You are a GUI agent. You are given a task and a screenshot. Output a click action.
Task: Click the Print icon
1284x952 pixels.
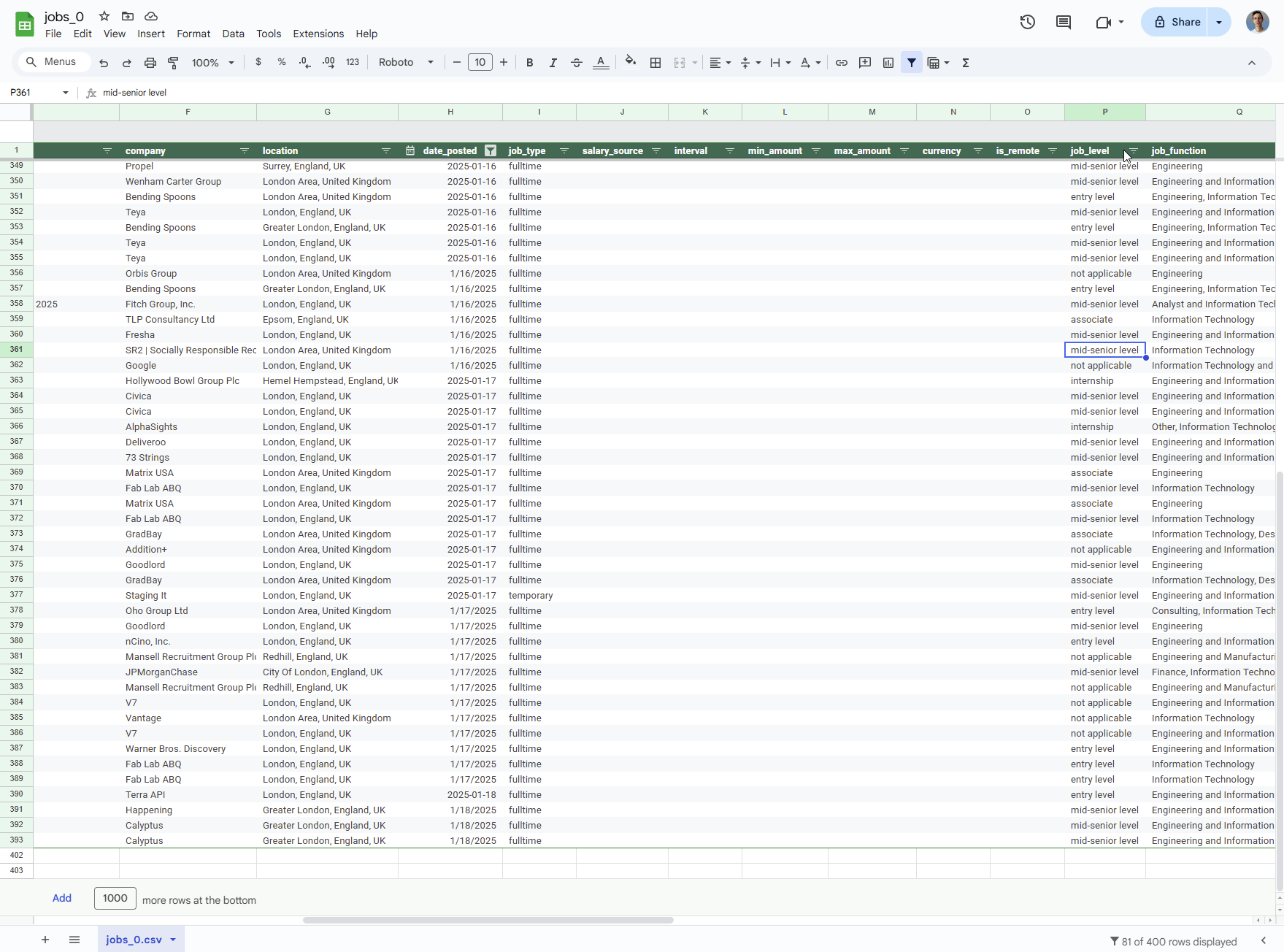pyautogui.click(x=150, y=63)
